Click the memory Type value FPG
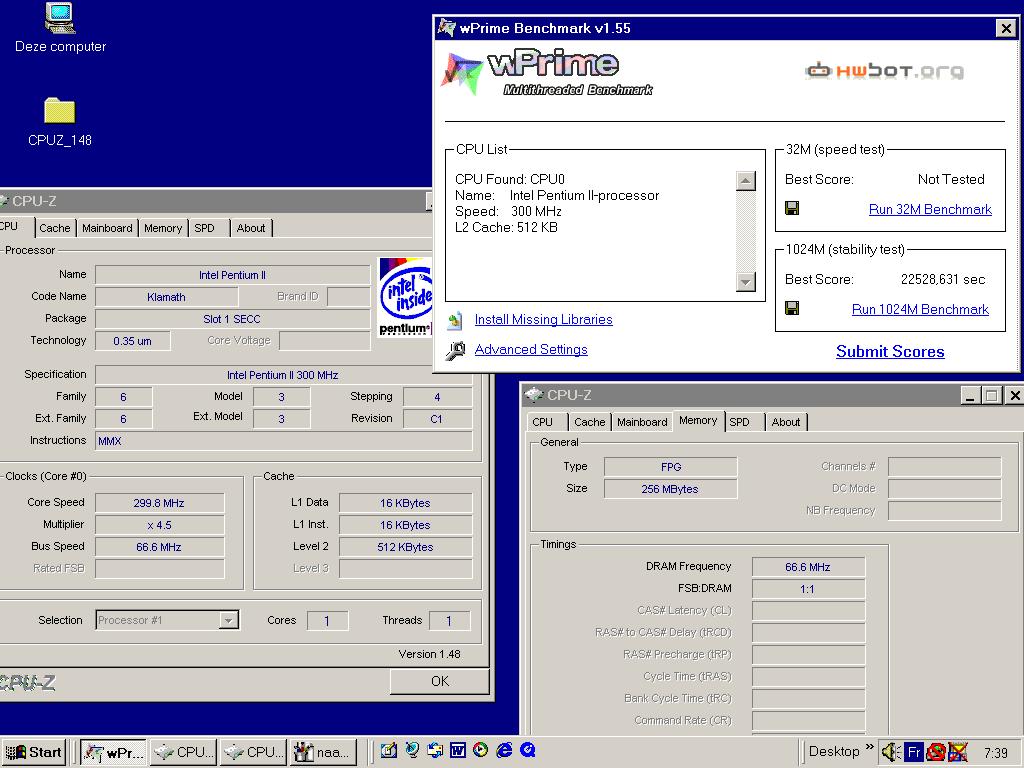This screenshot has width=1024, height=768. point(670,466)
